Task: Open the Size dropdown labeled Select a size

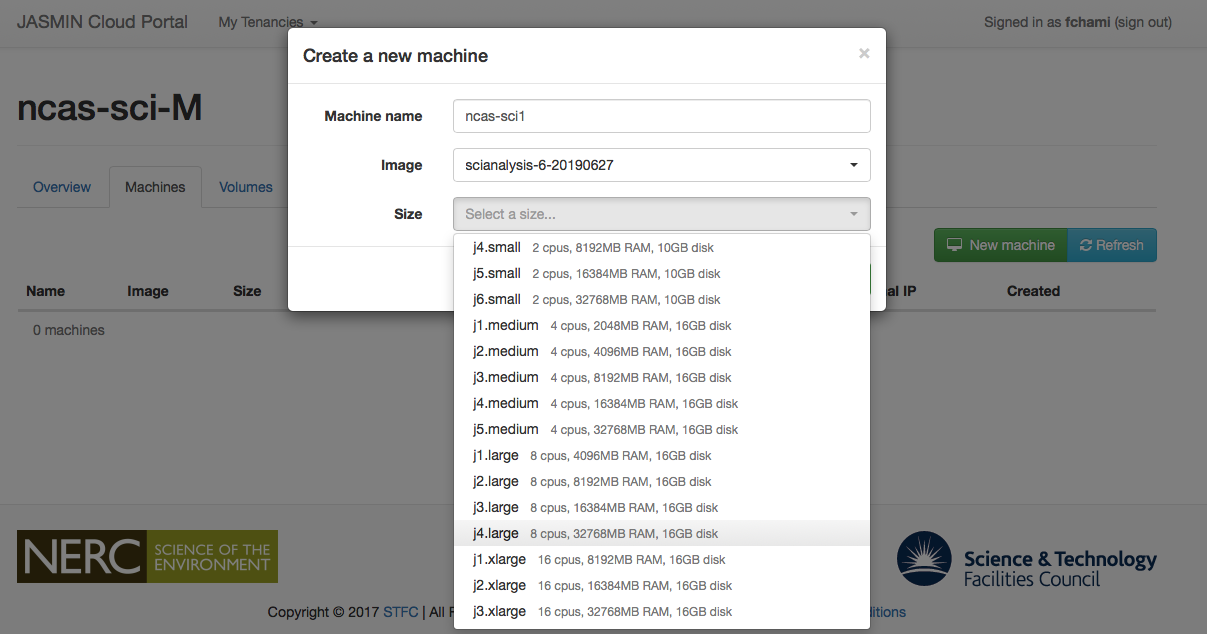Action: [x=661, y=213]
